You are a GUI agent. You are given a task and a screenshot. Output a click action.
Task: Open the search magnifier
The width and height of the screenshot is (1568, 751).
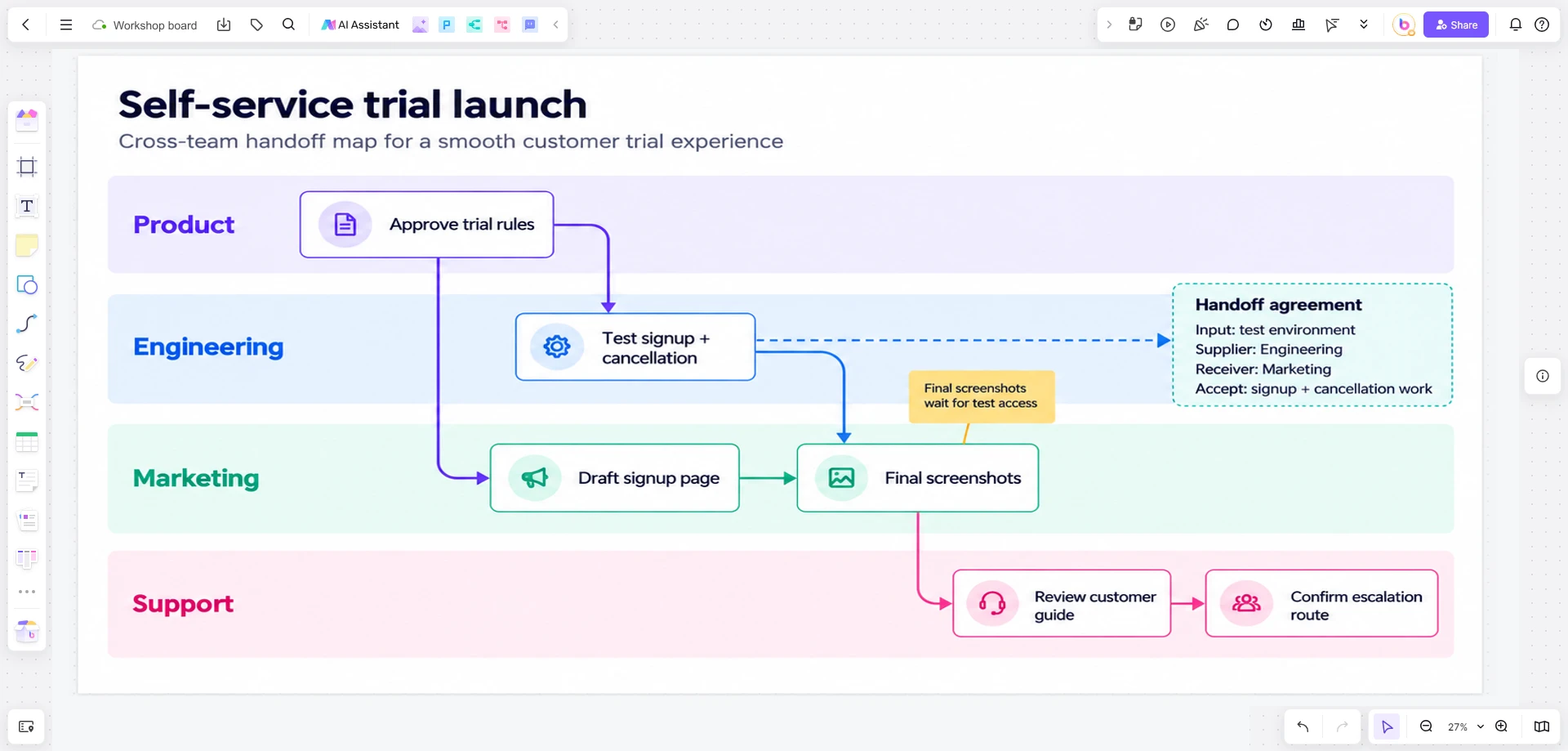point(288,25)
